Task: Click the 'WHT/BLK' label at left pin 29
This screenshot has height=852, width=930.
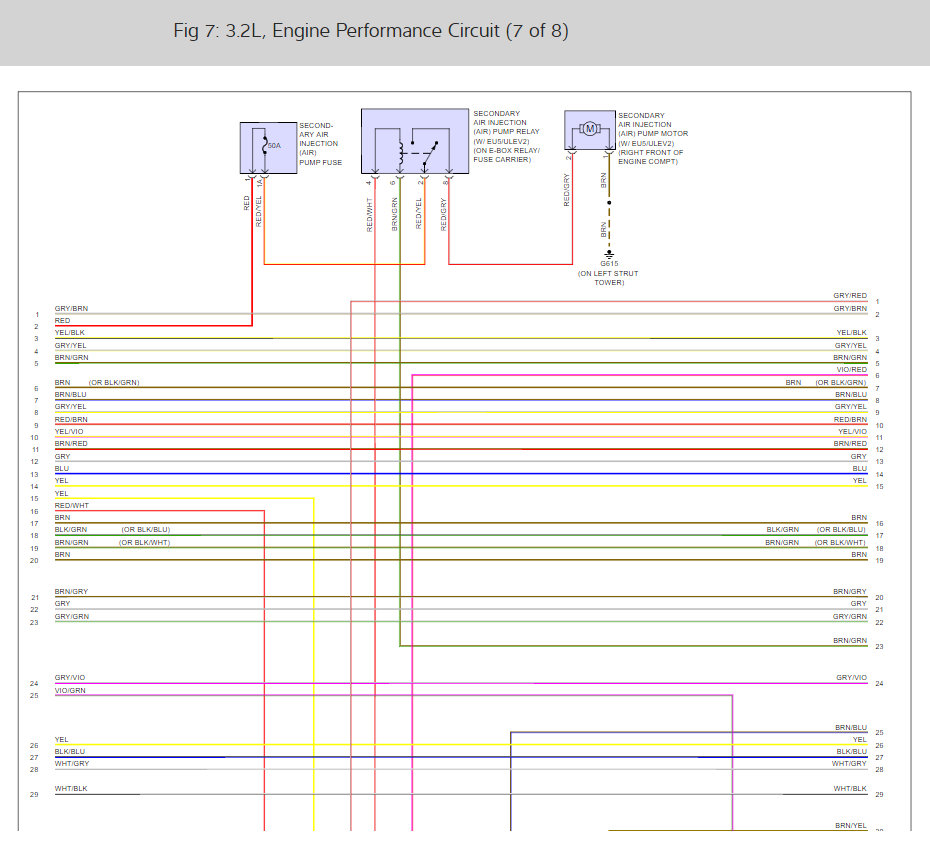Action: coord(71,789)
